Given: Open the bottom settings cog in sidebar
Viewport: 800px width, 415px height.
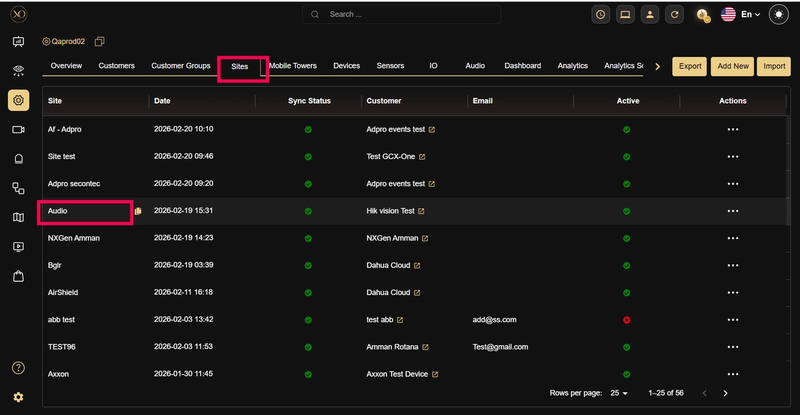Looking at the screenshot, I should [x=18, y=397].
